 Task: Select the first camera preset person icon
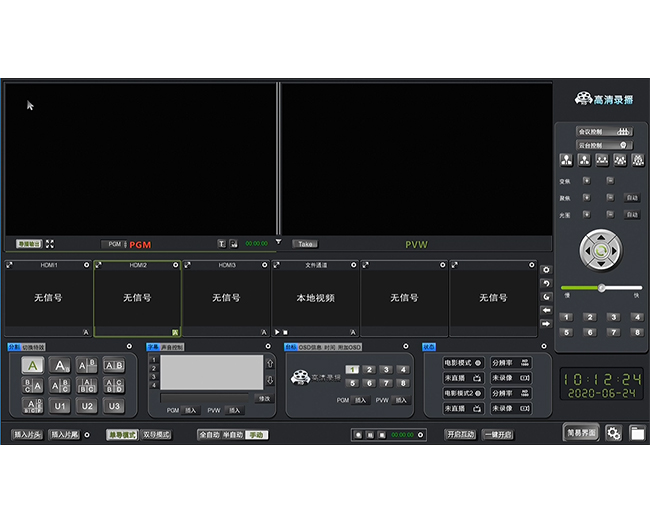point(566,160)
